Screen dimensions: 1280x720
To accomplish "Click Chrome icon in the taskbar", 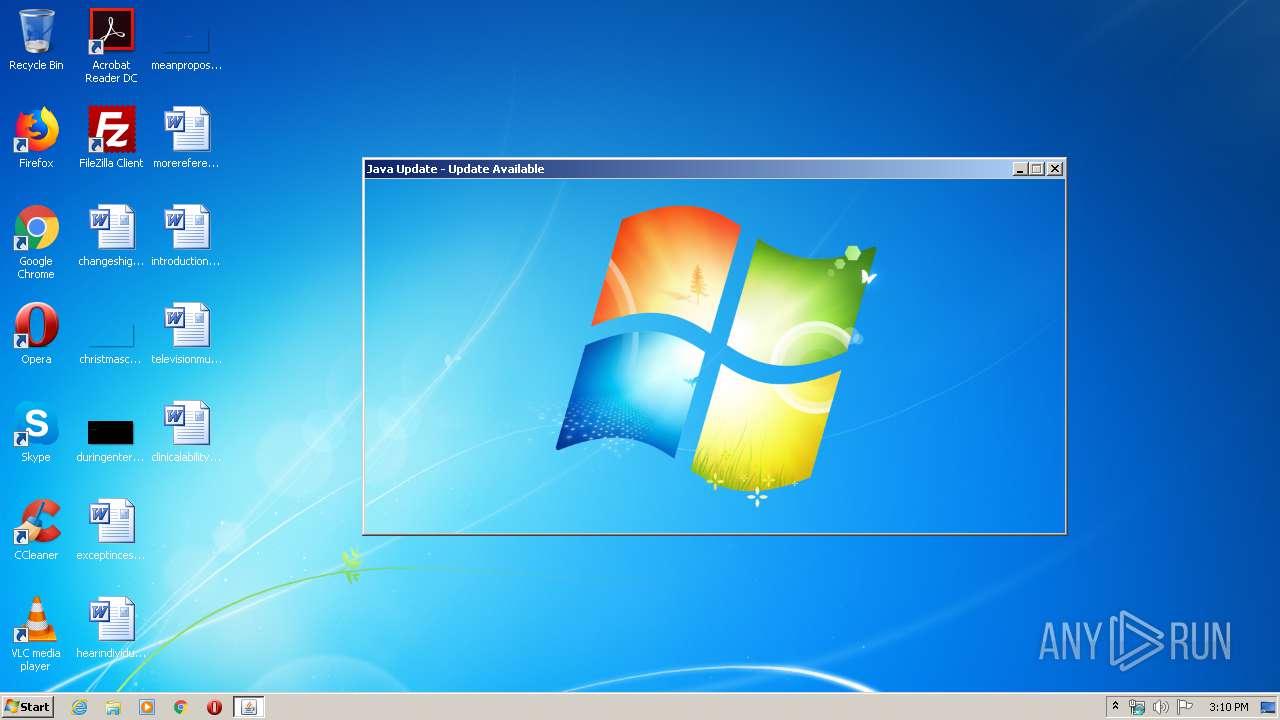I will click(x=181, y=707).
